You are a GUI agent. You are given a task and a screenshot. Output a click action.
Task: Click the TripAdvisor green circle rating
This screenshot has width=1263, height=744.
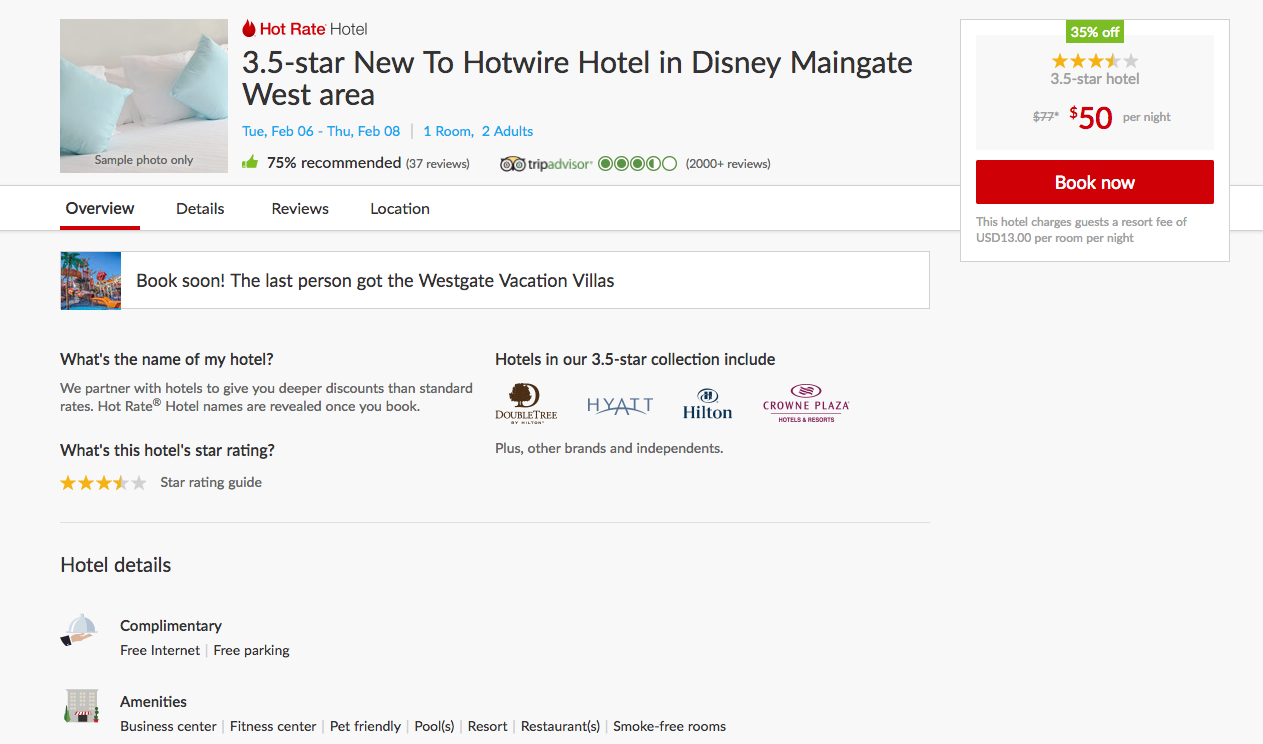[x=637, y=163]
